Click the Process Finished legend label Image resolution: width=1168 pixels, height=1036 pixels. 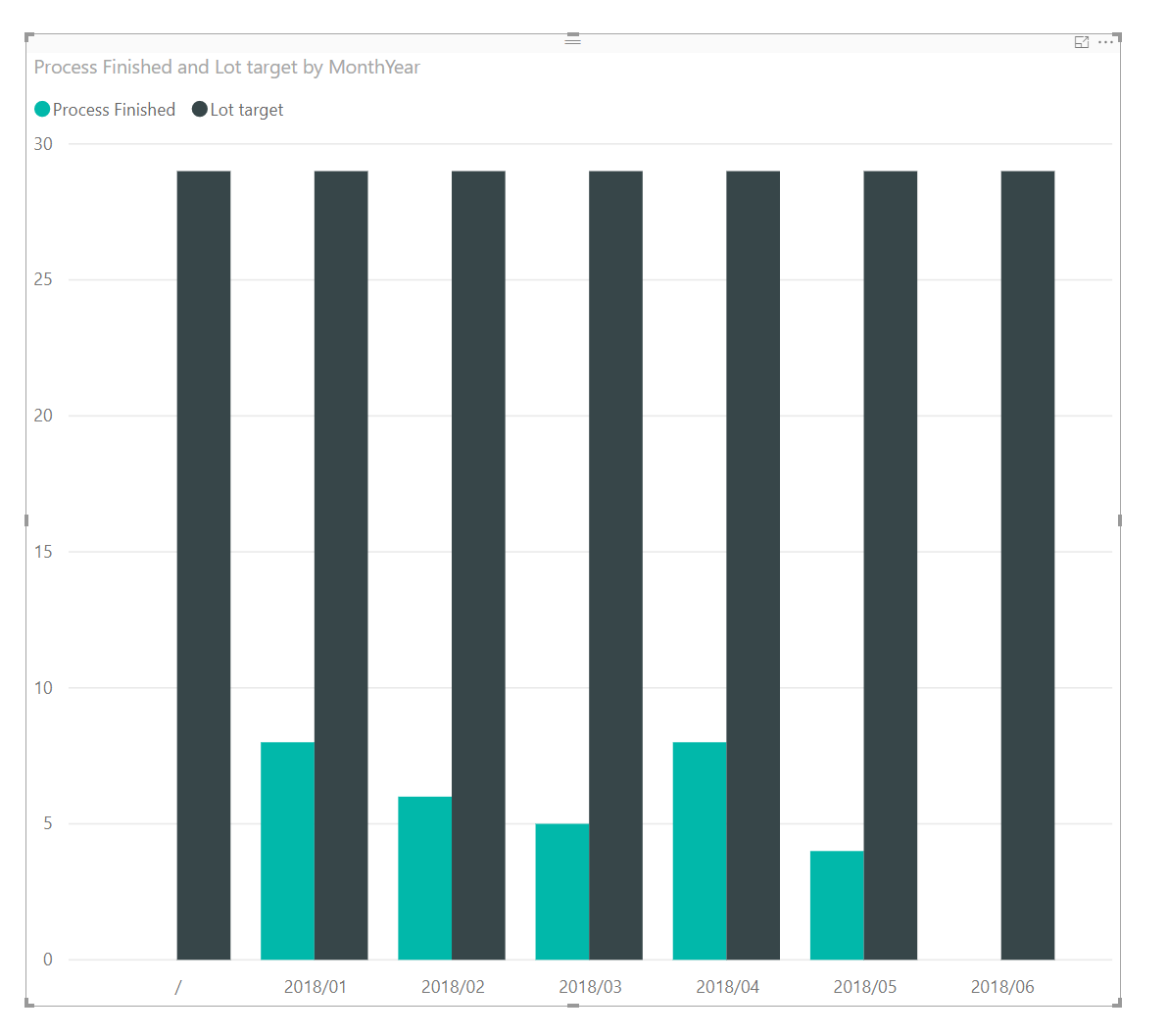pyautogui.click(x=114, y=111)
